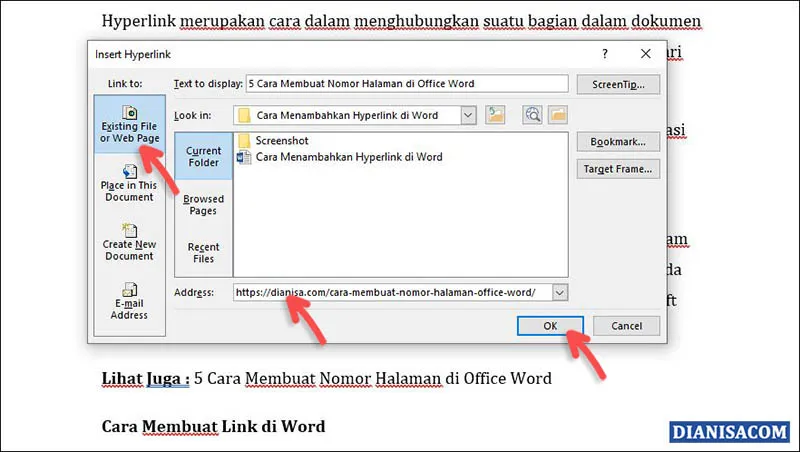The height and width of the screenshot is (452, 800).
Task: Open Target Frame settings button
Action: pos(618,169)
